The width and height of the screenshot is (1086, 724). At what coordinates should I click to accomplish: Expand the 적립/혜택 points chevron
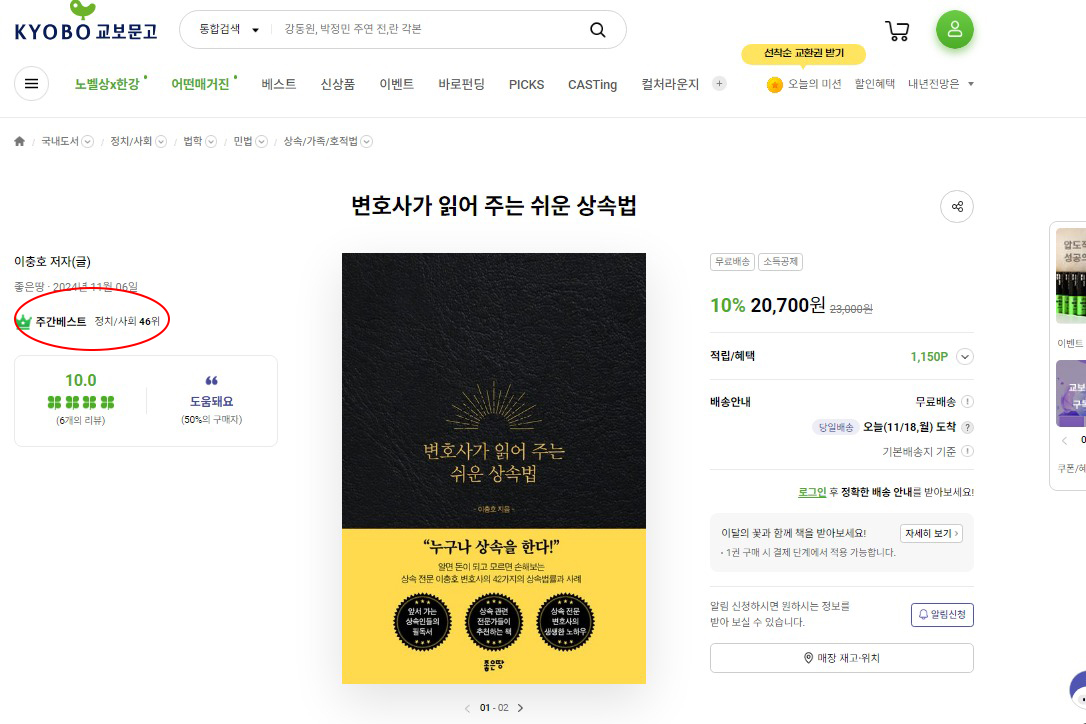pos(965,357)
